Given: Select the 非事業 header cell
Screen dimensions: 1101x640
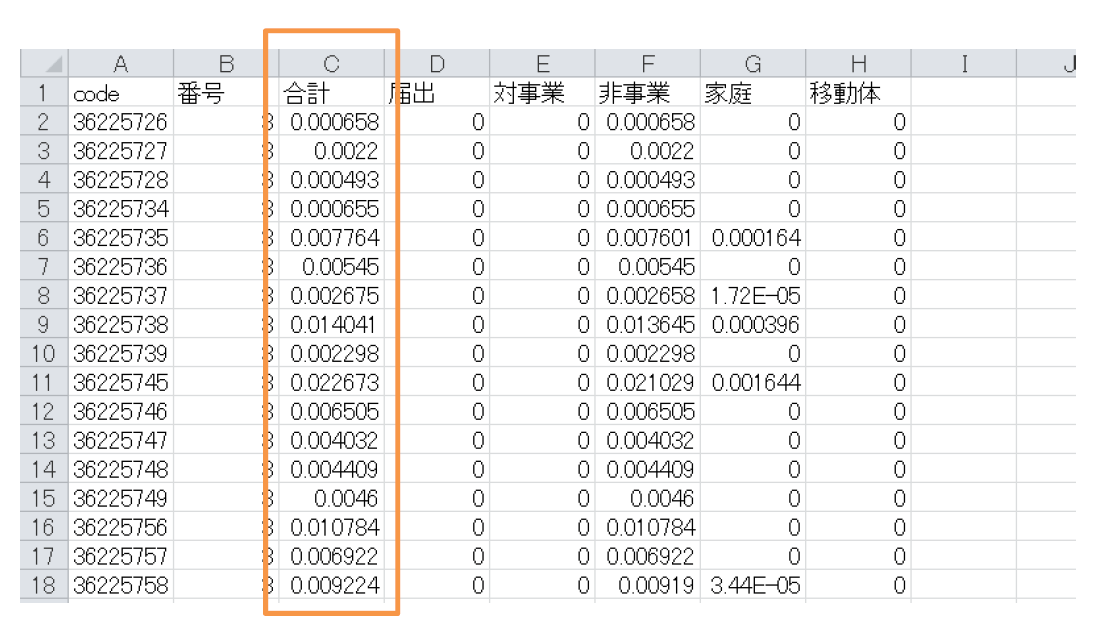Looking at the screenshot, I should point(647,94).
